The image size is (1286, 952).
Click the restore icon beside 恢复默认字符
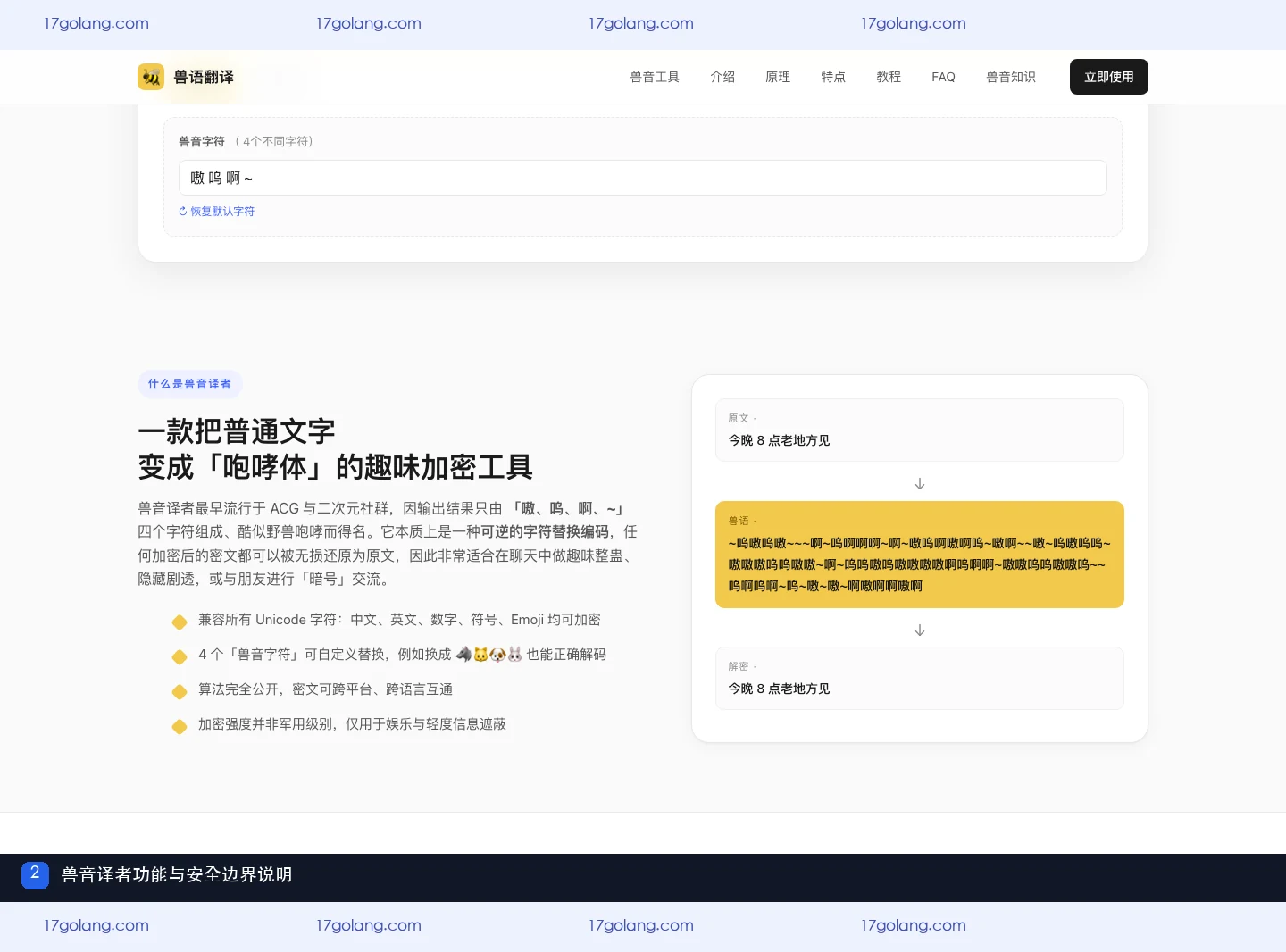[183, 212]
